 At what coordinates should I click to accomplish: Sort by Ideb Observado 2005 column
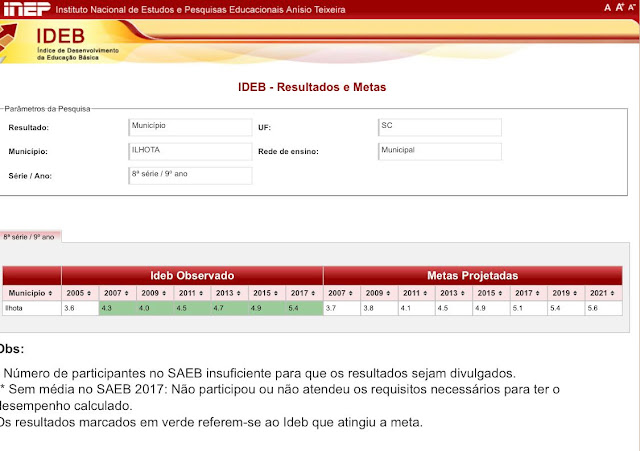pyautogui.click(x=80, y=293)
